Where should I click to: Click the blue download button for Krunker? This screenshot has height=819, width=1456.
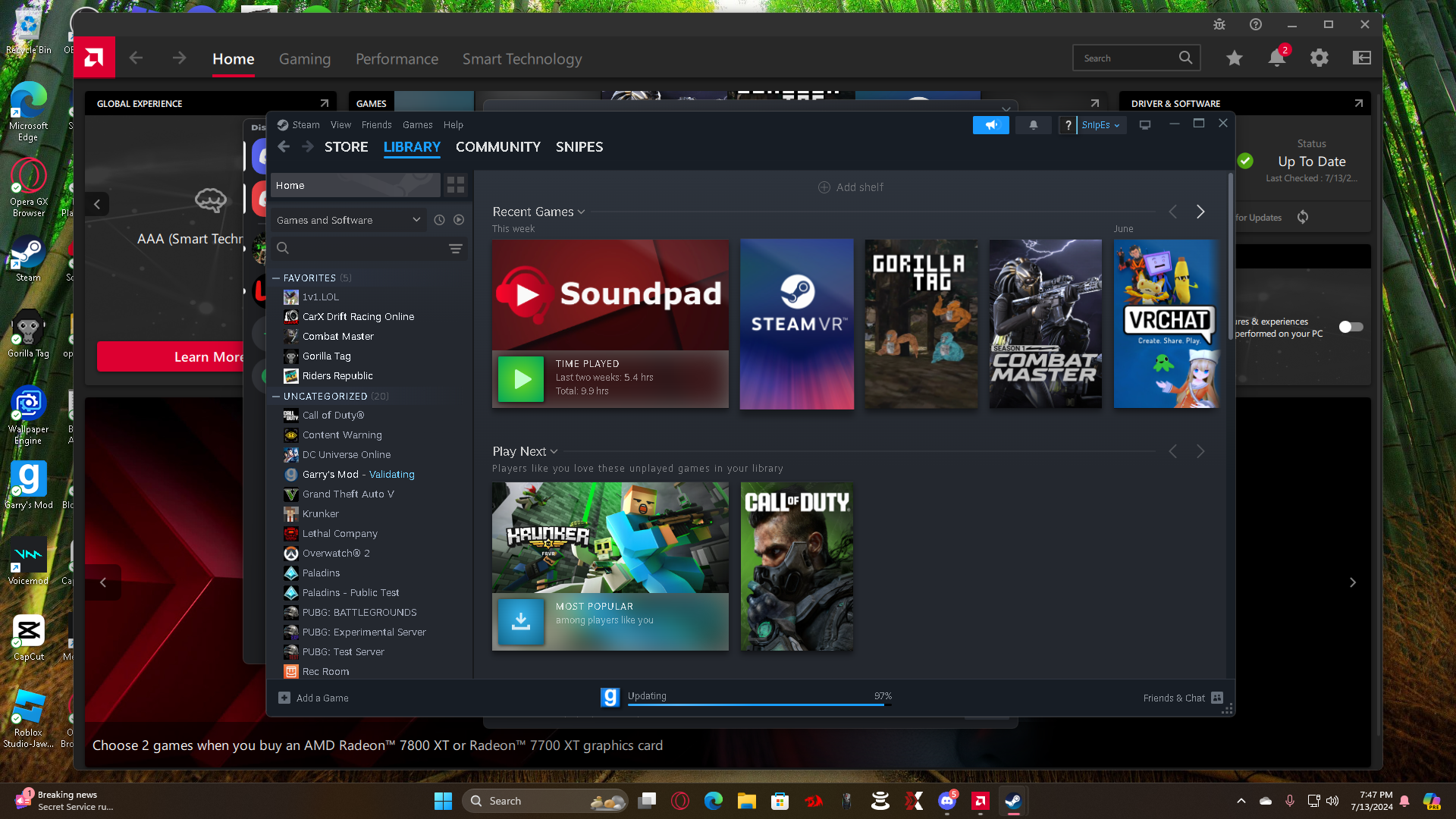click(x=521, y=622)
